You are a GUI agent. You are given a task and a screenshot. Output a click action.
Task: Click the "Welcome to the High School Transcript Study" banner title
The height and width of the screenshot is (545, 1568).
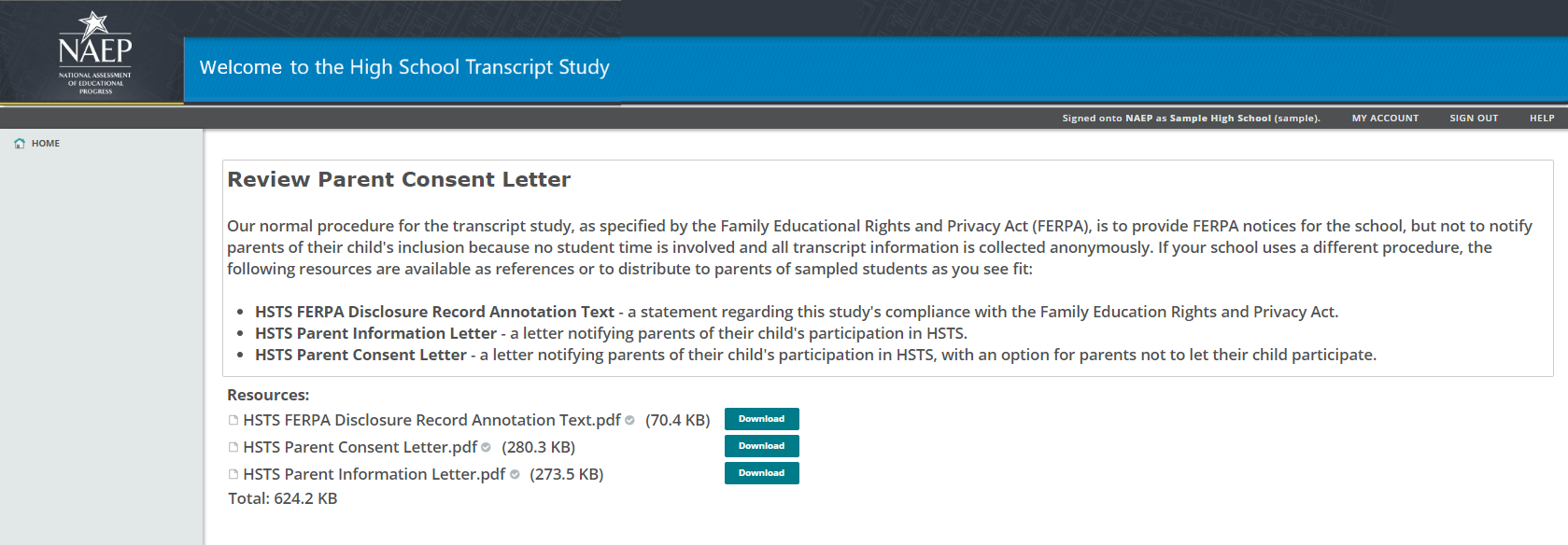coord(404,67)
